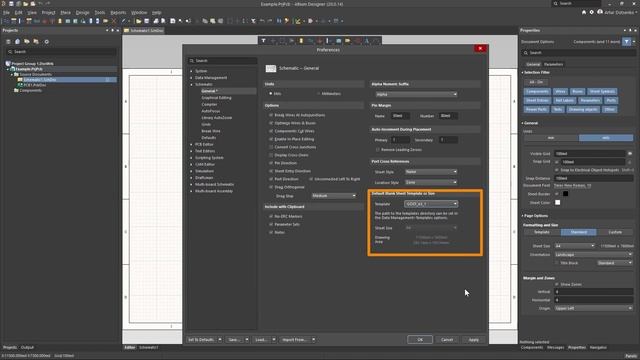
Task: Click the white Sheet Color swatch
Action: point(557,202)
